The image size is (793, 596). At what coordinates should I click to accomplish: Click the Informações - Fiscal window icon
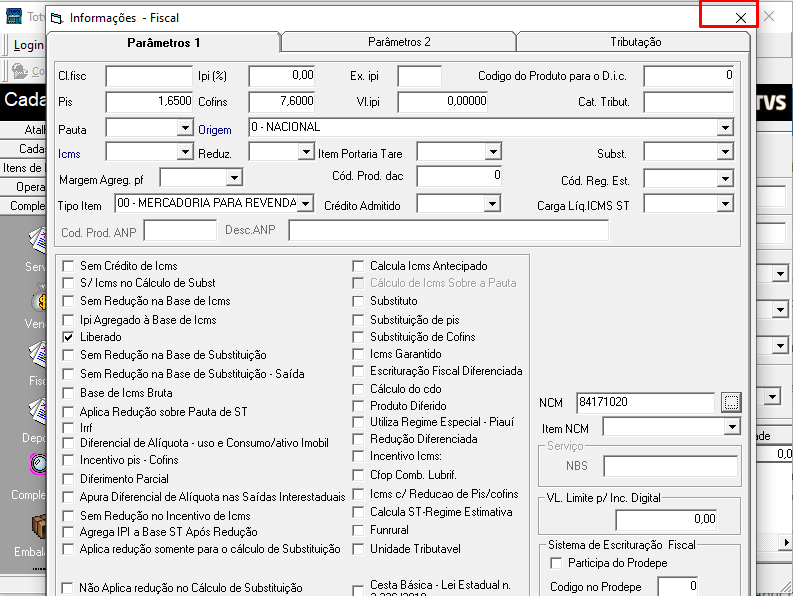point(57,18)
